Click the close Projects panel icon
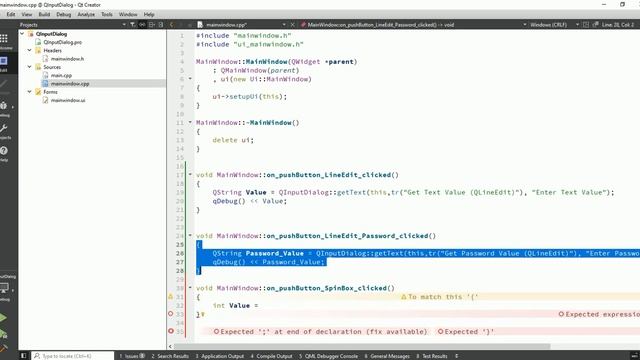The height and width of the screenshot is (360, 640). click(x=161, y=24)
